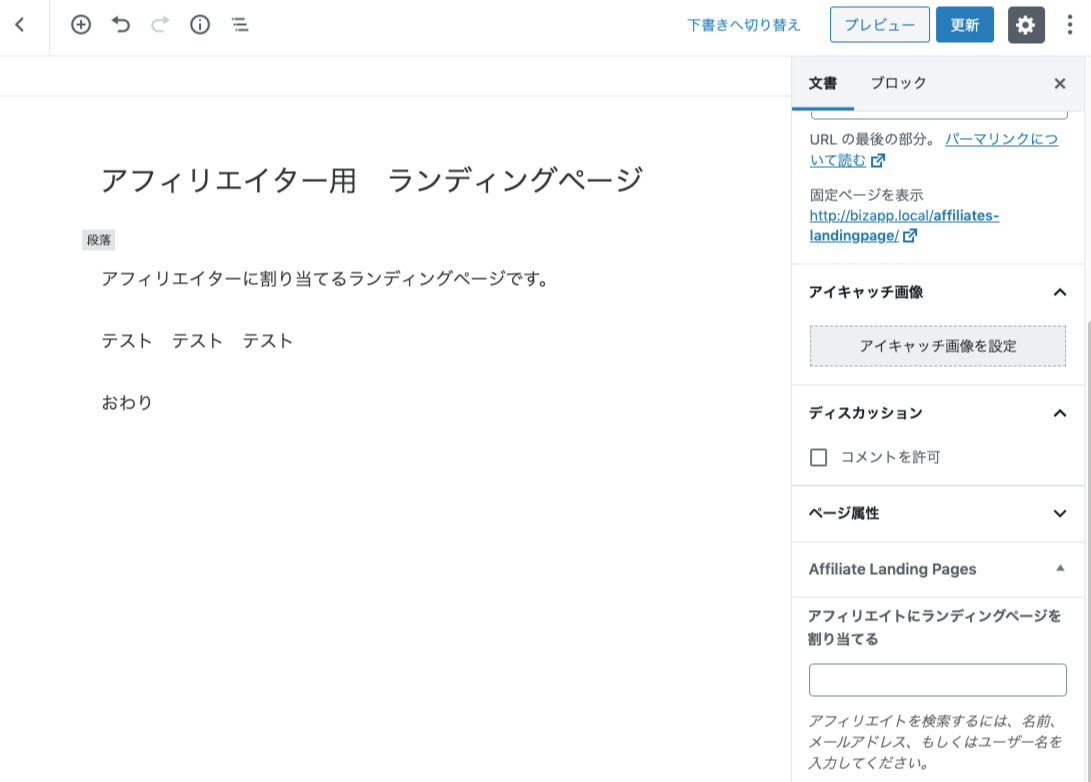Screen dimensions: 1091x782
Task: Close the settings sidebar panel
Action: click(x=1060, y=83)
